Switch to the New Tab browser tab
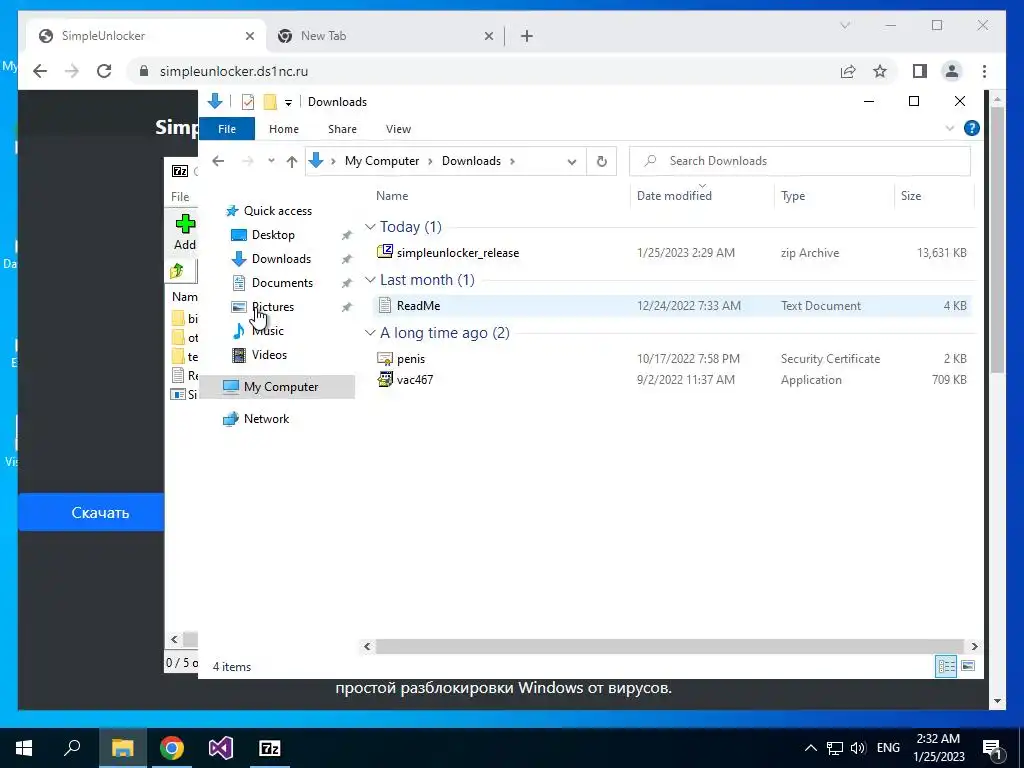 click(x=385, y=36)
